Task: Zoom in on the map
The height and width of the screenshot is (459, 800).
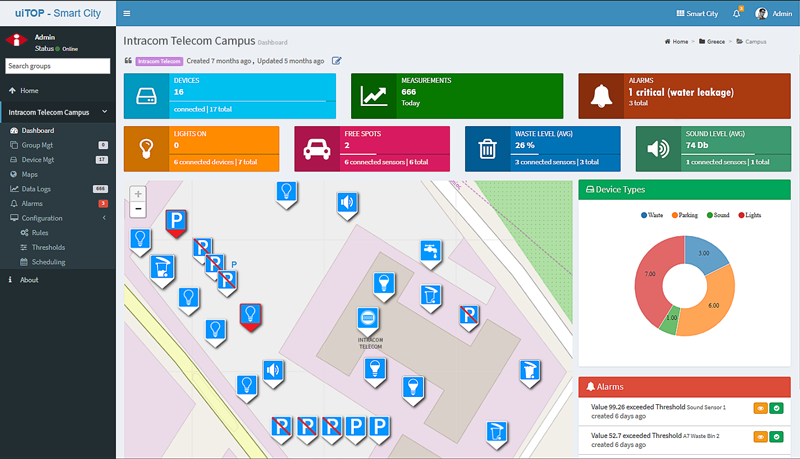Action: (x=138, y=194)
